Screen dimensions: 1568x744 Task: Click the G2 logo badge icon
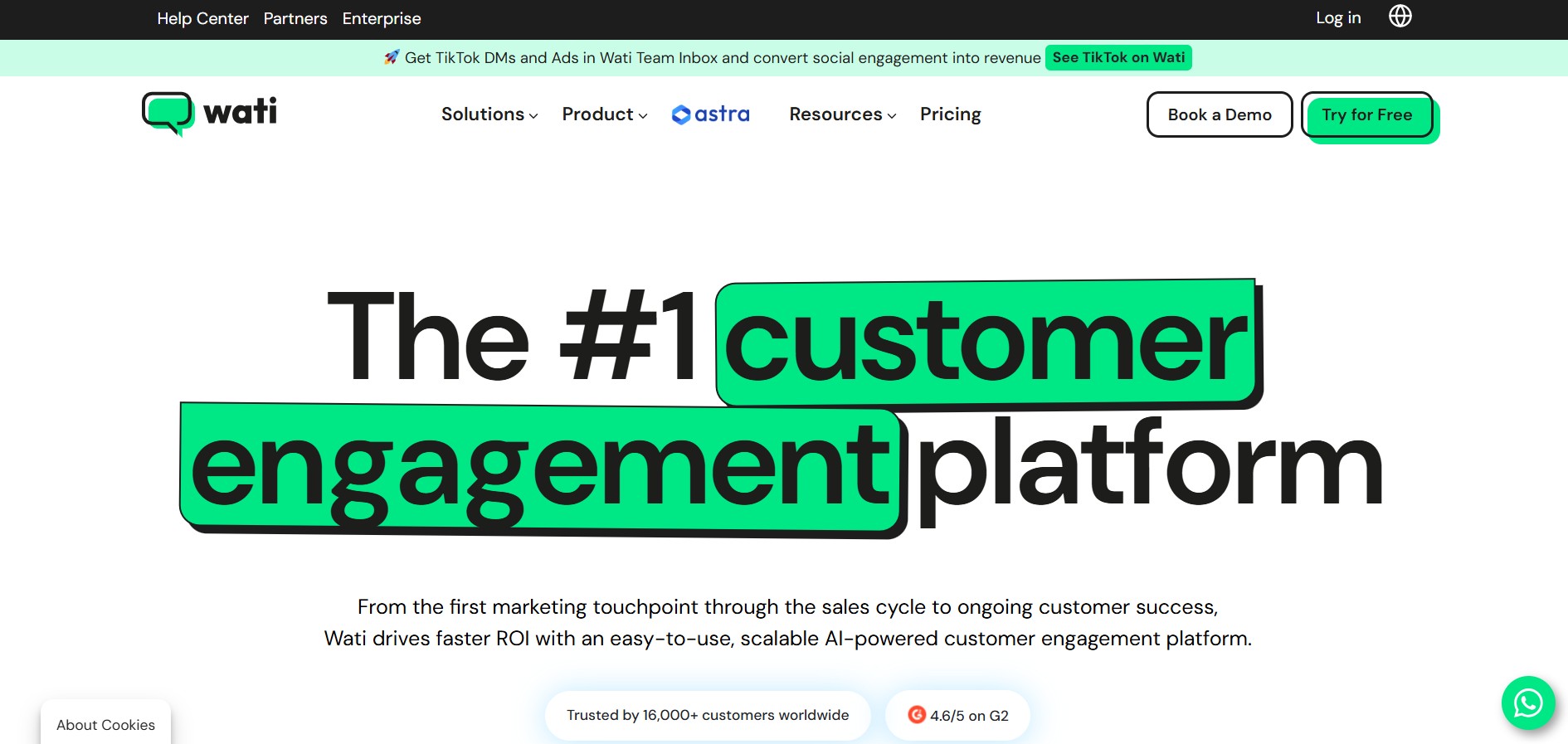tap(917, 715)
